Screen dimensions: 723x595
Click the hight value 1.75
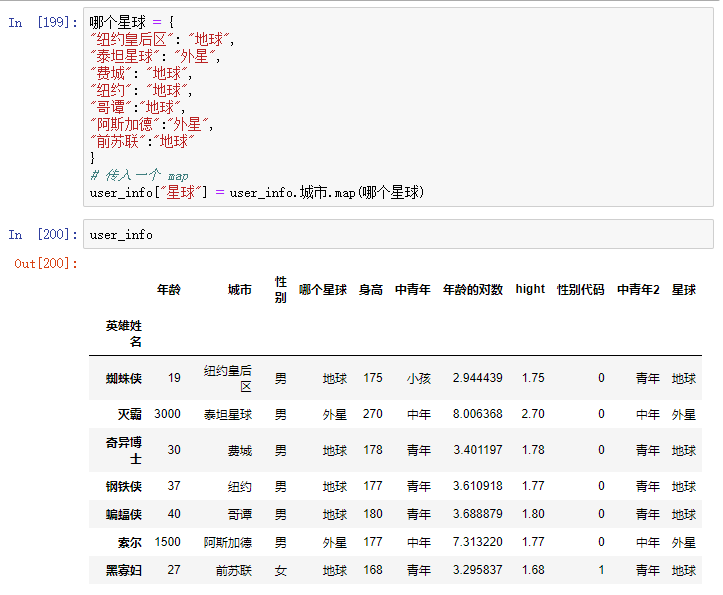533,378
